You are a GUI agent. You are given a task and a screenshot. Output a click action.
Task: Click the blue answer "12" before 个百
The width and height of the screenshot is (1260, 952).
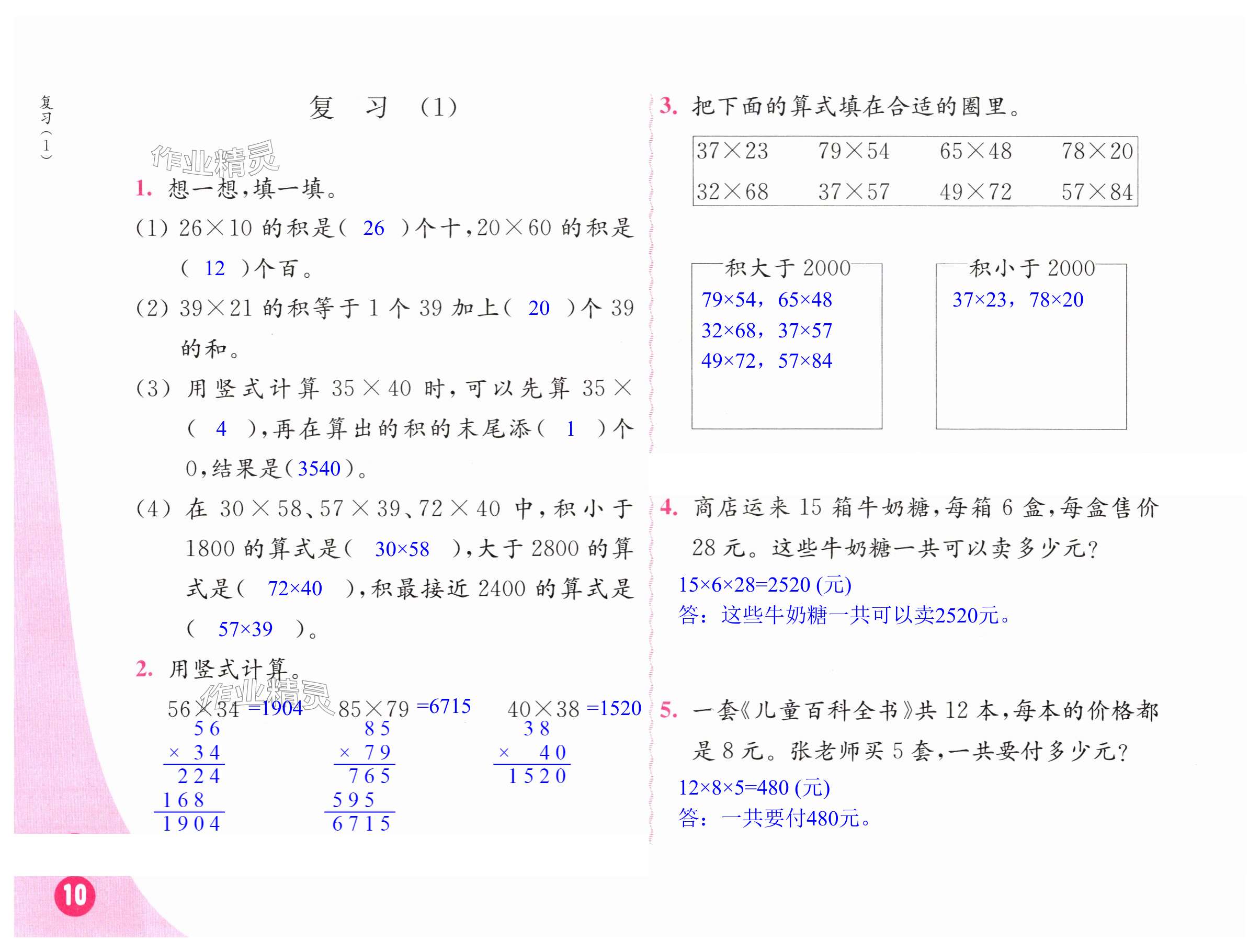[215, 268]
